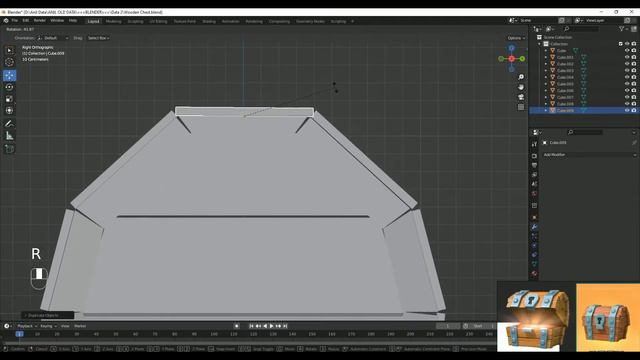Play the animation in the timeline

point(271,326)
